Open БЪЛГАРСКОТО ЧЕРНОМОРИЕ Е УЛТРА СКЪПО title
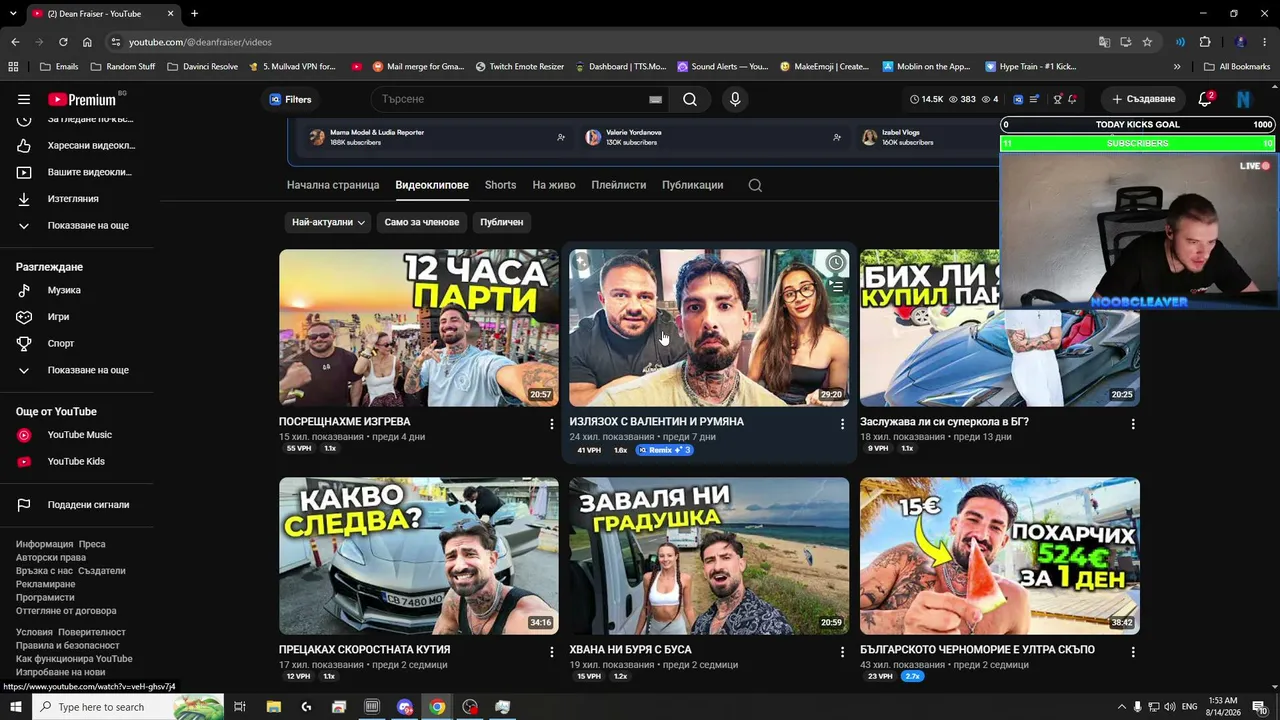 pyautogui.click(x=977, y=650)
